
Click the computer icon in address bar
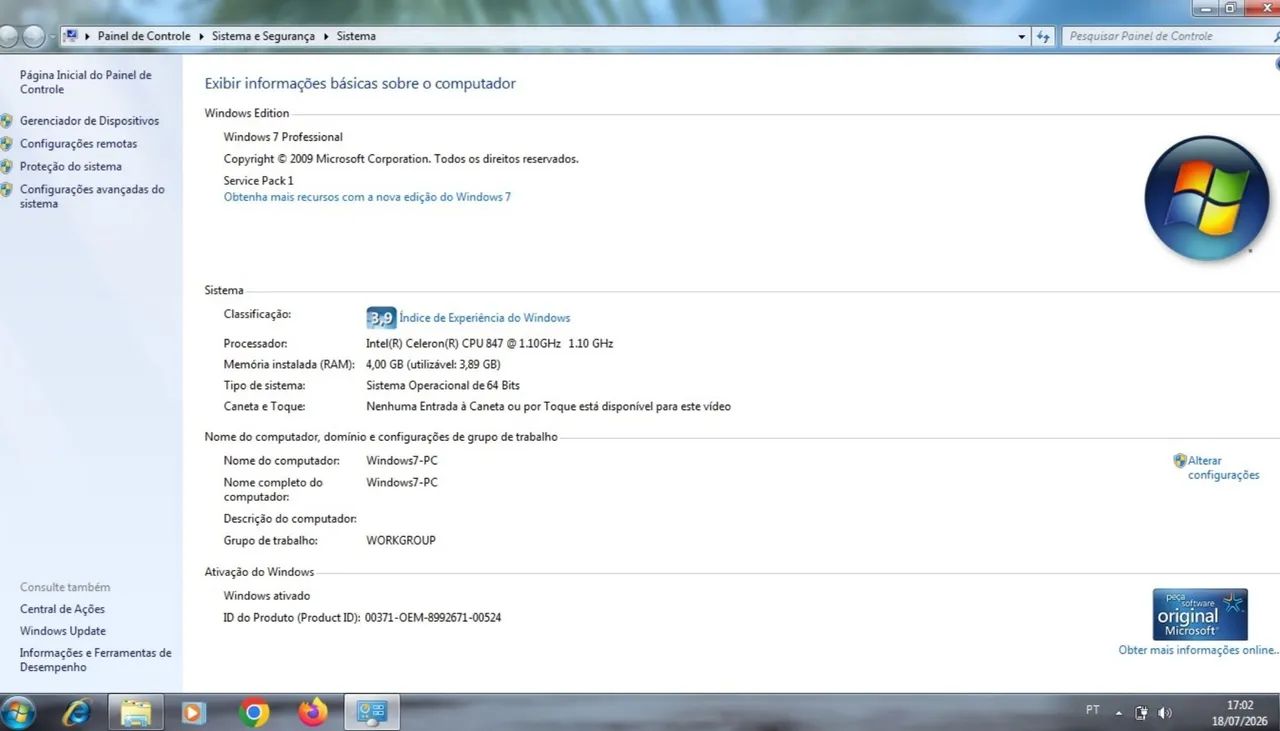click(x=71, y=36)
